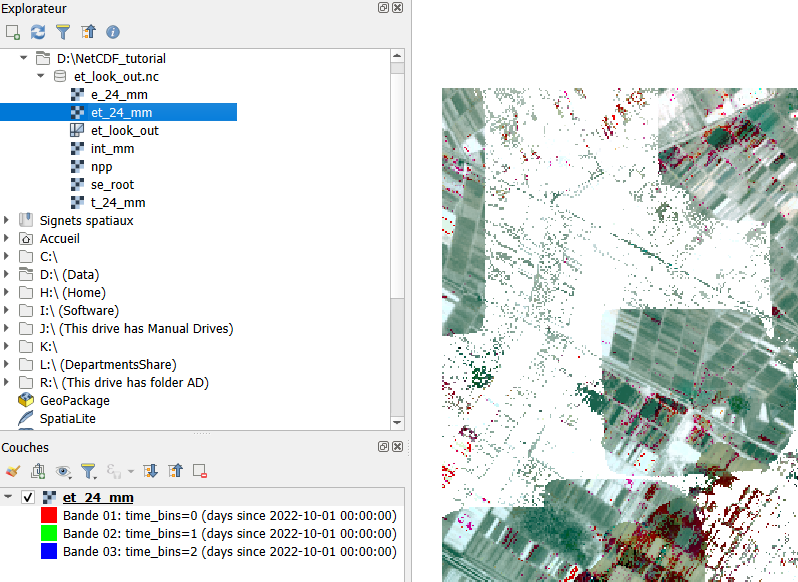Click the red Bande 01 color swatch

pos(49,515)
